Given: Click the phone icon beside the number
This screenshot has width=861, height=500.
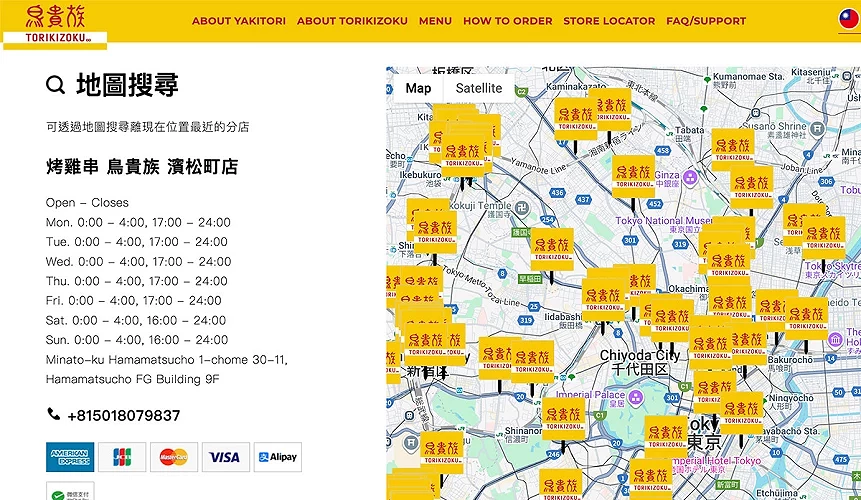Looking at the screenshot, I should [54, 414].
